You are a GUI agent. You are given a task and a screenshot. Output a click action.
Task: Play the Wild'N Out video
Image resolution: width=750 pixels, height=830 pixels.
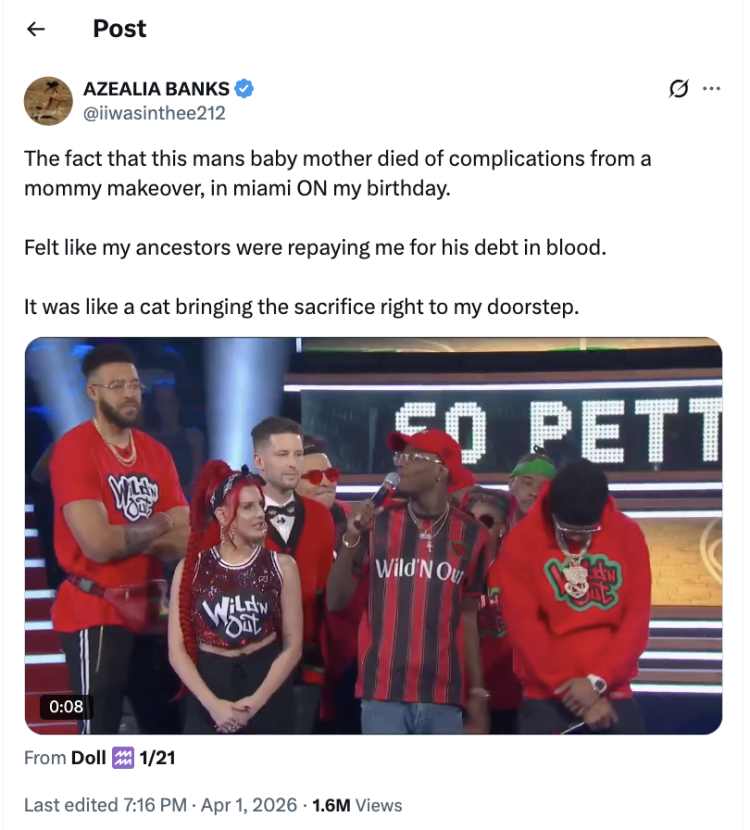[x=373, y=535]
